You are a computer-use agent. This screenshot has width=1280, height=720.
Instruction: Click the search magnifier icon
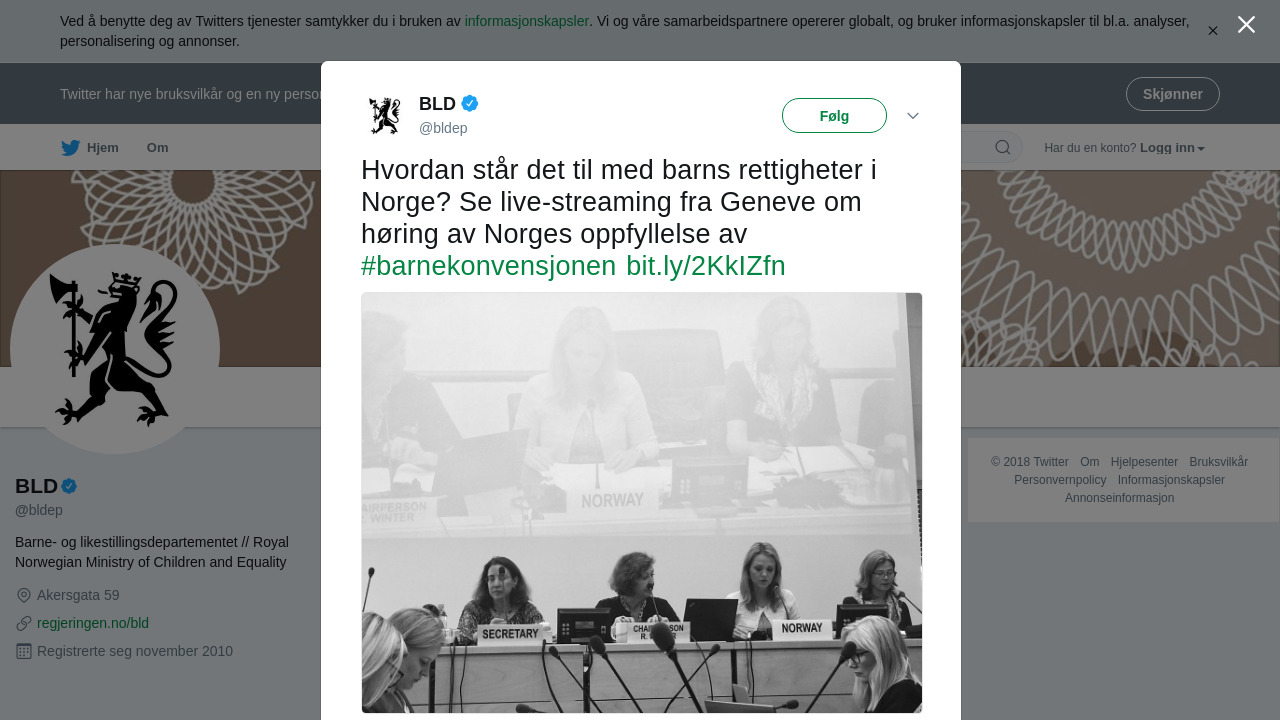pyautogui.click(x=1002, y=148)
